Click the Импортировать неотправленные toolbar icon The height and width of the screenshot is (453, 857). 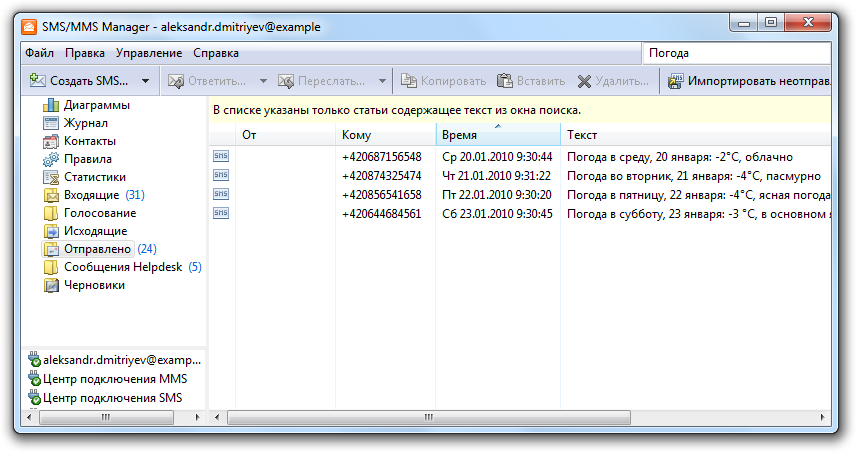point(675,81)
